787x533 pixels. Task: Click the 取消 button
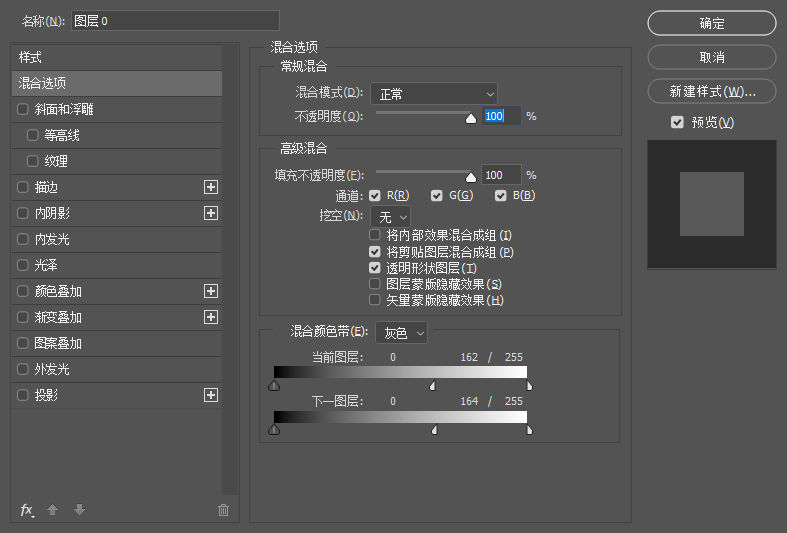(712, 57)
